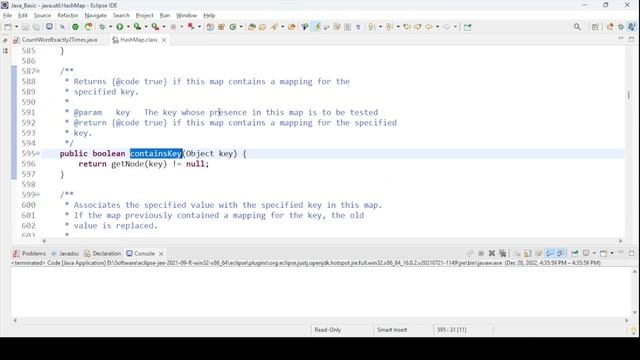Open External Tools dropdown arrow

pyautogui.click(x=164, y=27)
